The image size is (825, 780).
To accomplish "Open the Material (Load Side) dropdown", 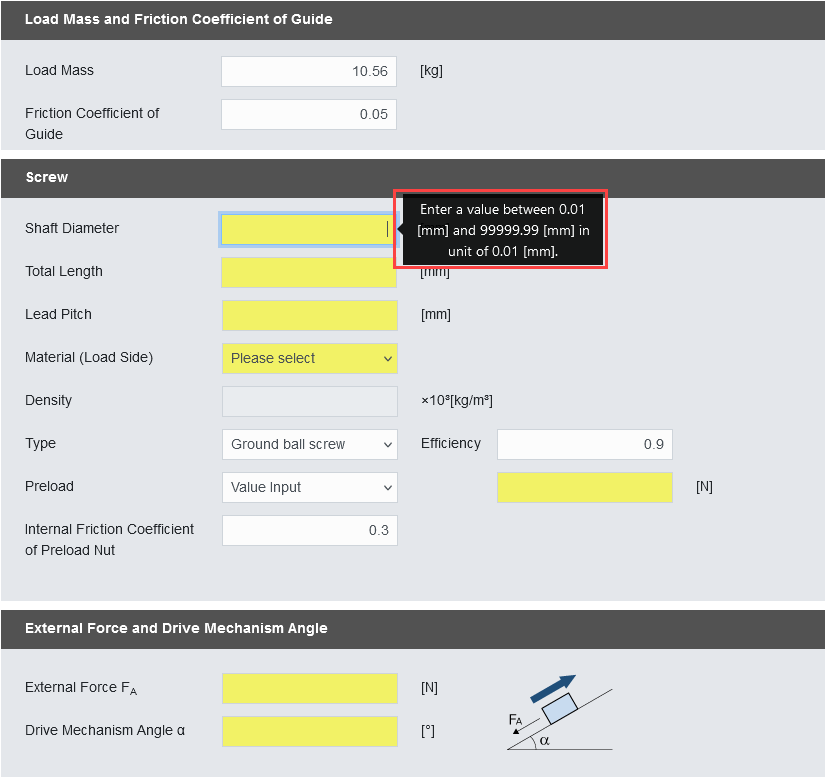I will click(309, 358).
